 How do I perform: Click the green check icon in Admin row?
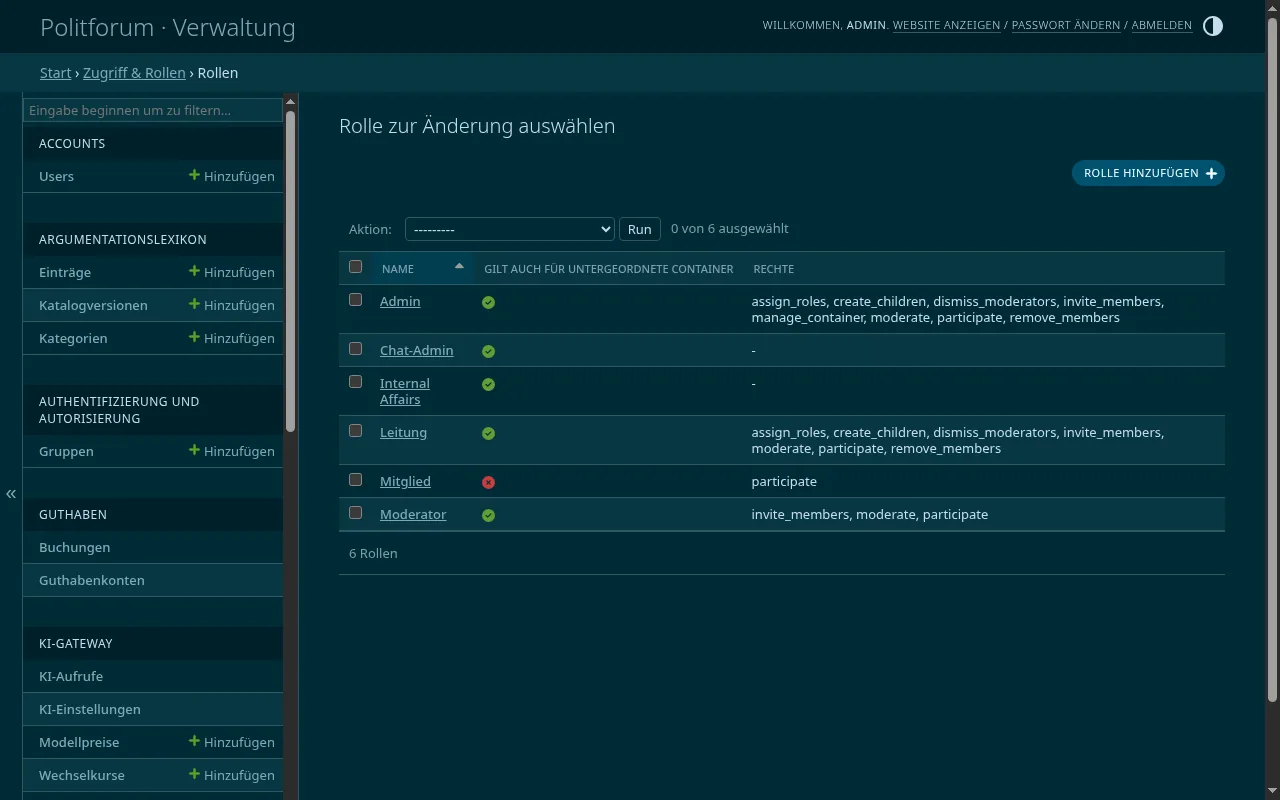point(488,302)
